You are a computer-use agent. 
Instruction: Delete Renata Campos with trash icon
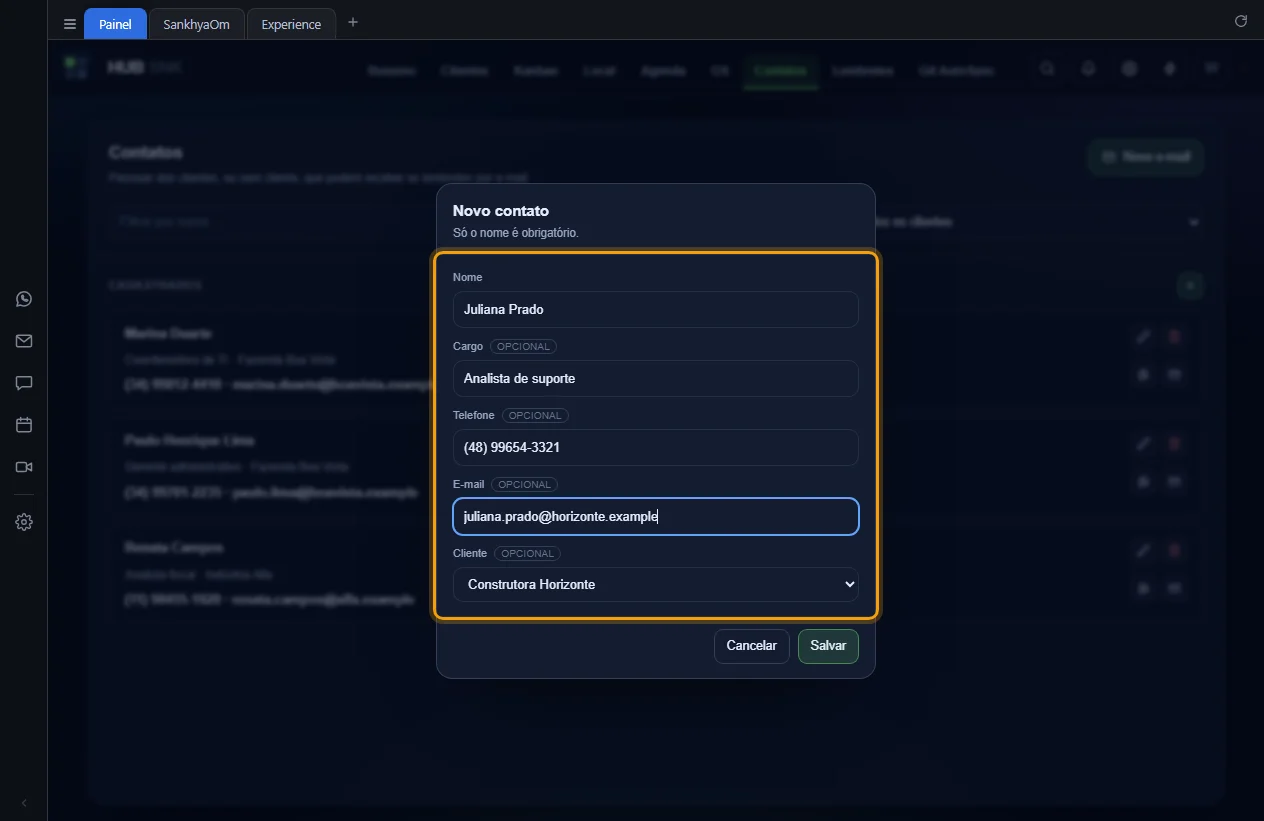point(1175,550)
